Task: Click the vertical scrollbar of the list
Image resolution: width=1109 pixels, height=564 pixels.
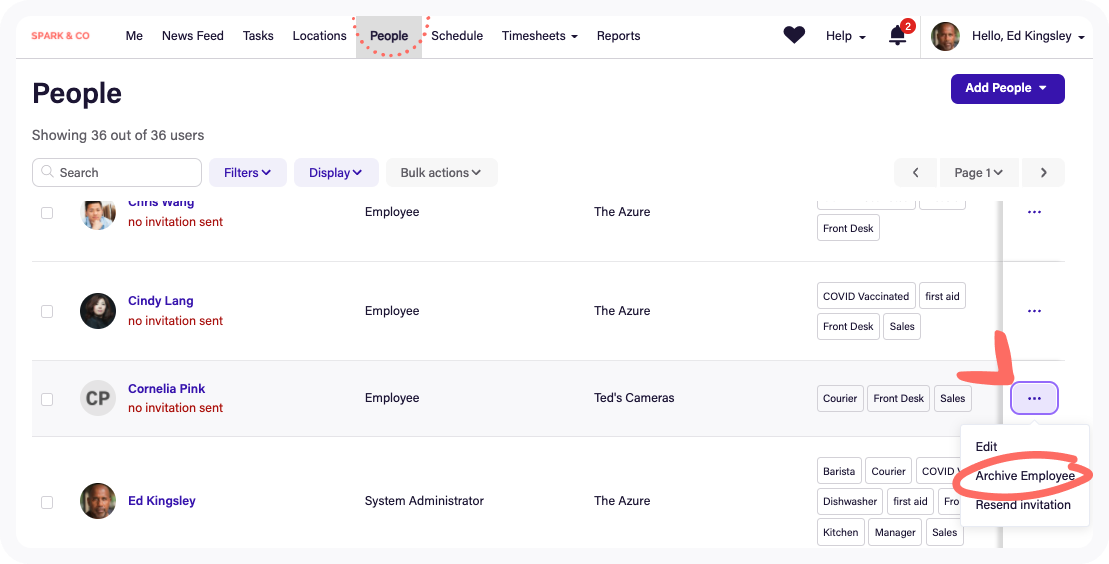Action: pos(1001,300)
